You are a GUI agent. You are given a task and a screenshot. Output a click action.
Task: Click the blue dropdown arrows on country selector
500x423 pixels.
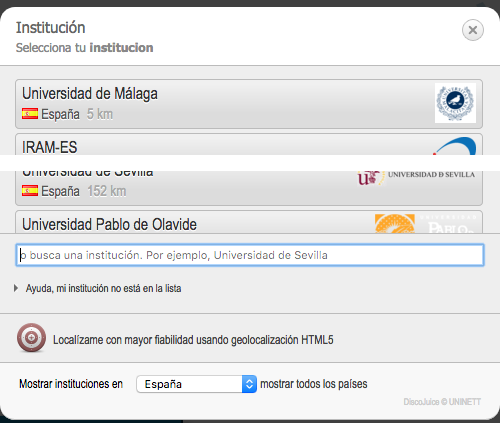(249, 384)
